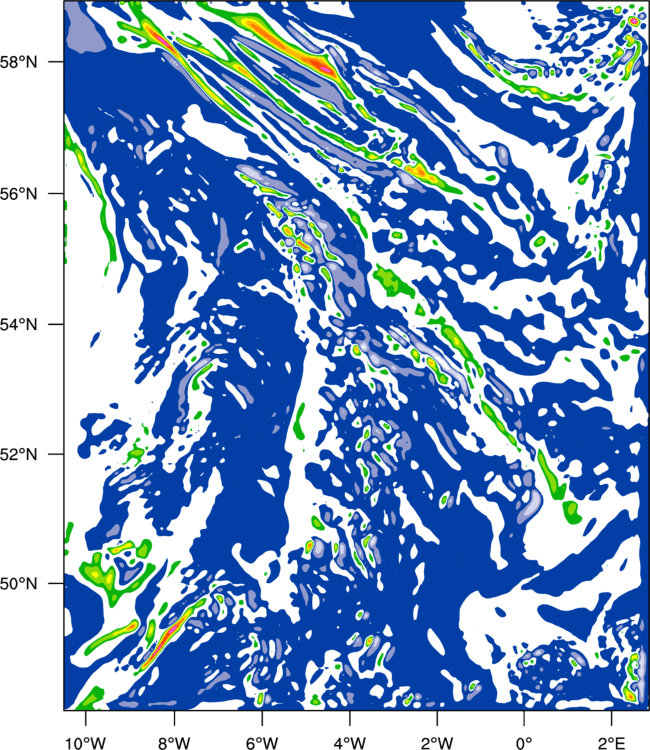Click the 2°E longitude label

[x=612, y=743]
